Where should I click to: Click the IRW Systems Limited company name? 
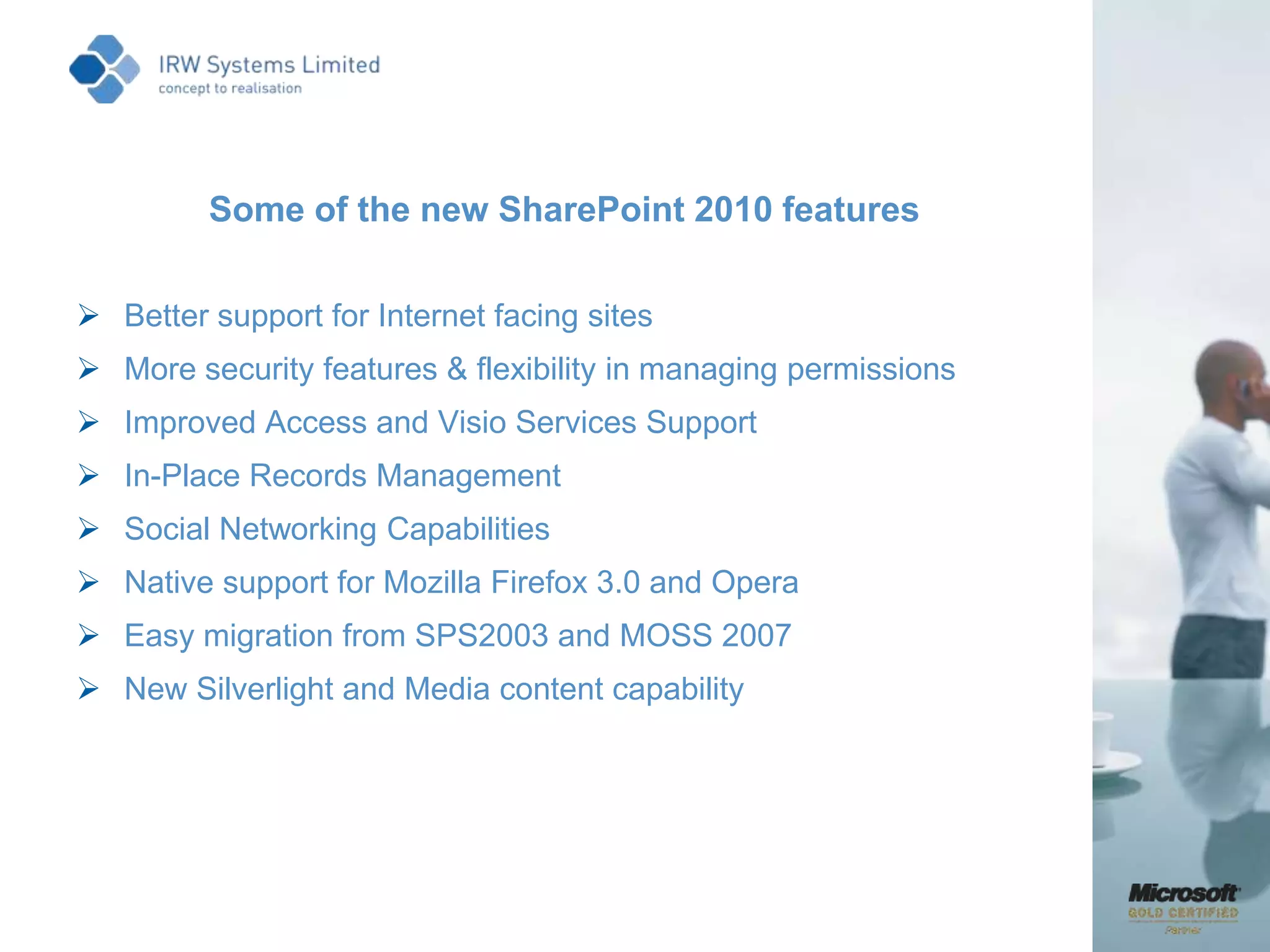pyautogui.click(x=269, y=65)
